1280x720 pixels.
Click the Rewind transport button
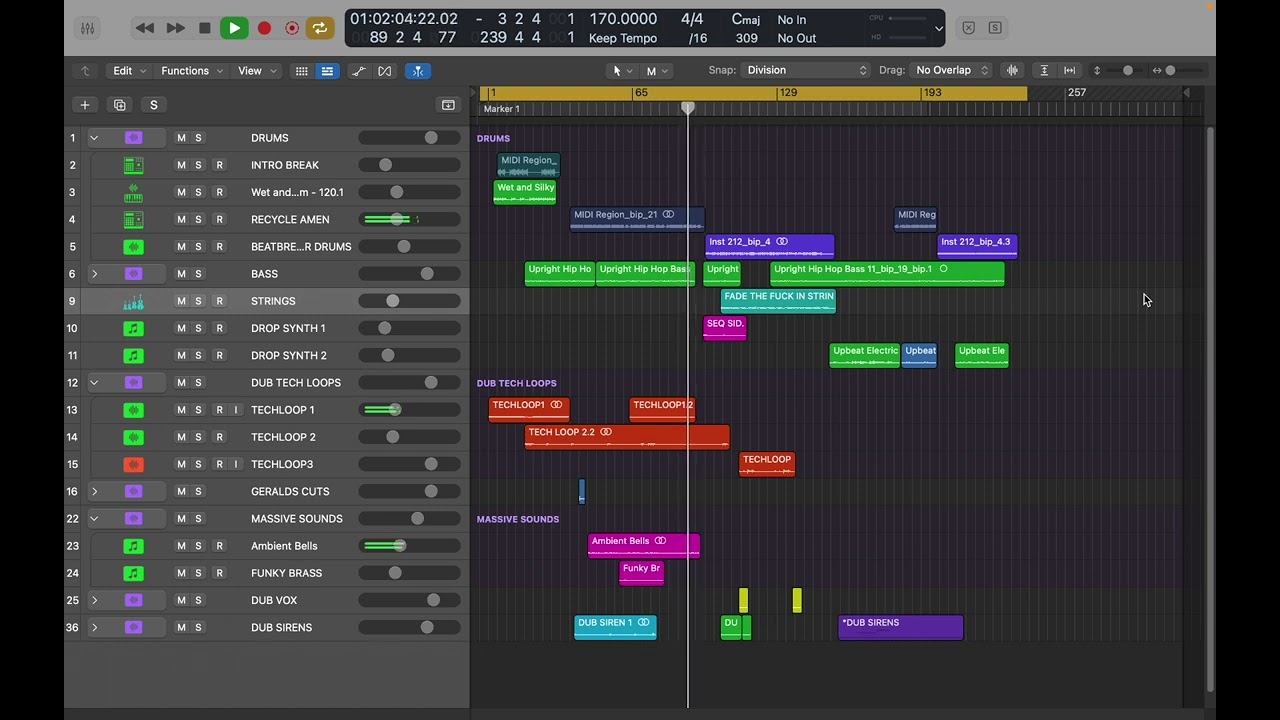coord(145,28)
